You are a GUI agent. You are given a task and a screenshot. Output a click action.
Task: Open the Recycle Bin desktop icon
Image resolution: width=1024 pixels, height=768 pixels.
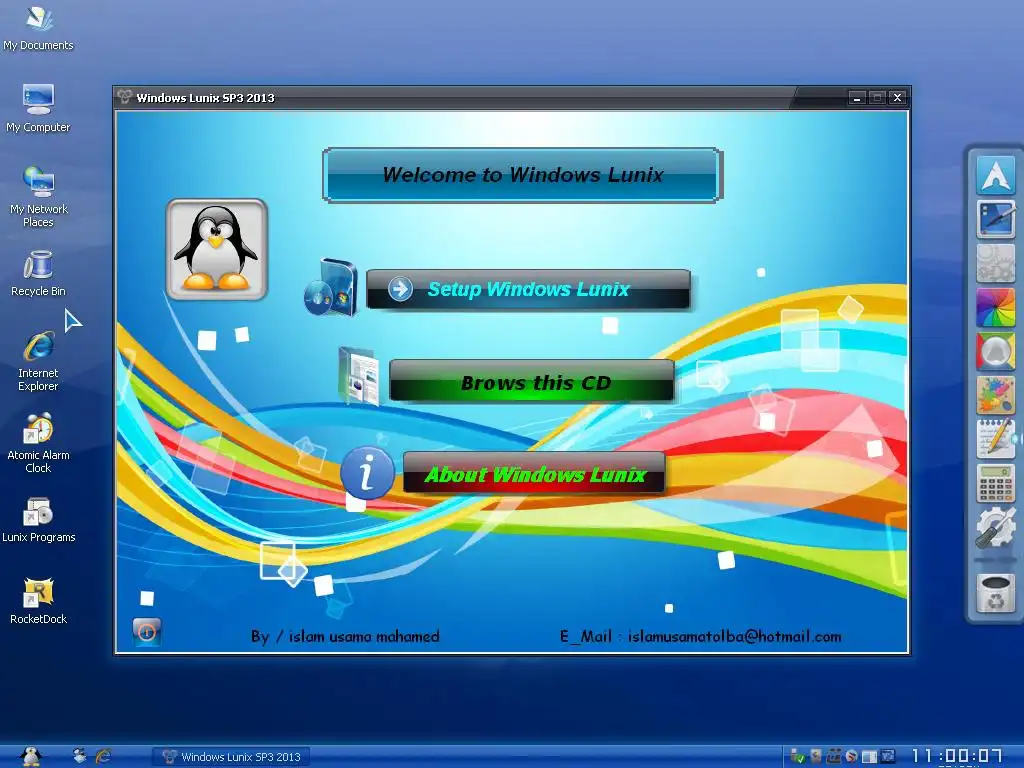tap(39, 273)
